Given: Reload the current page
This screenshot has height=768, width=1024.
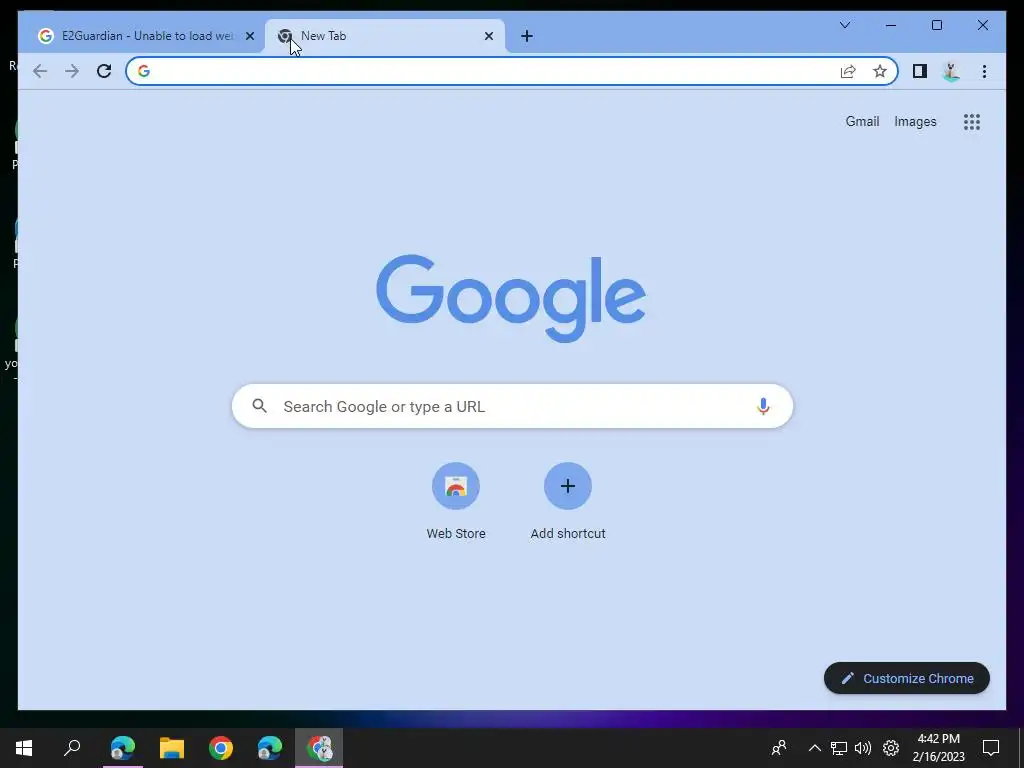Looking at the screenshot, I should (x=104, y=71).
